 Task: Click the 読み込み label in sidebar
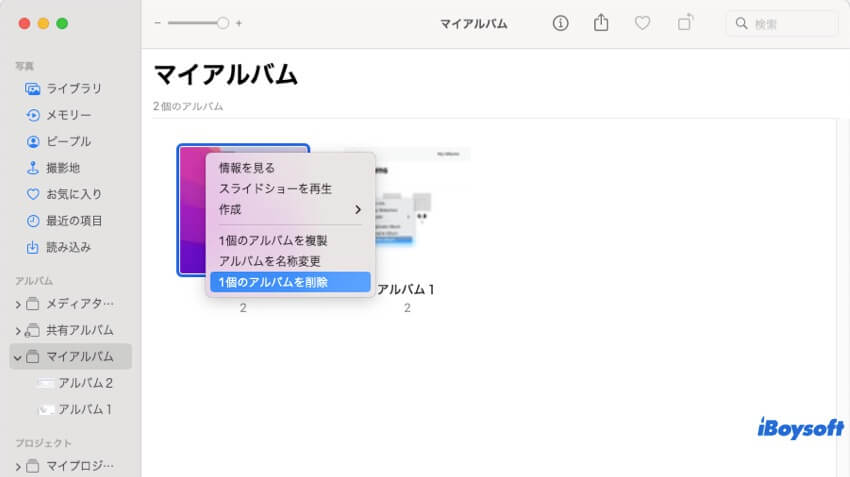click(x=68, y=247)
